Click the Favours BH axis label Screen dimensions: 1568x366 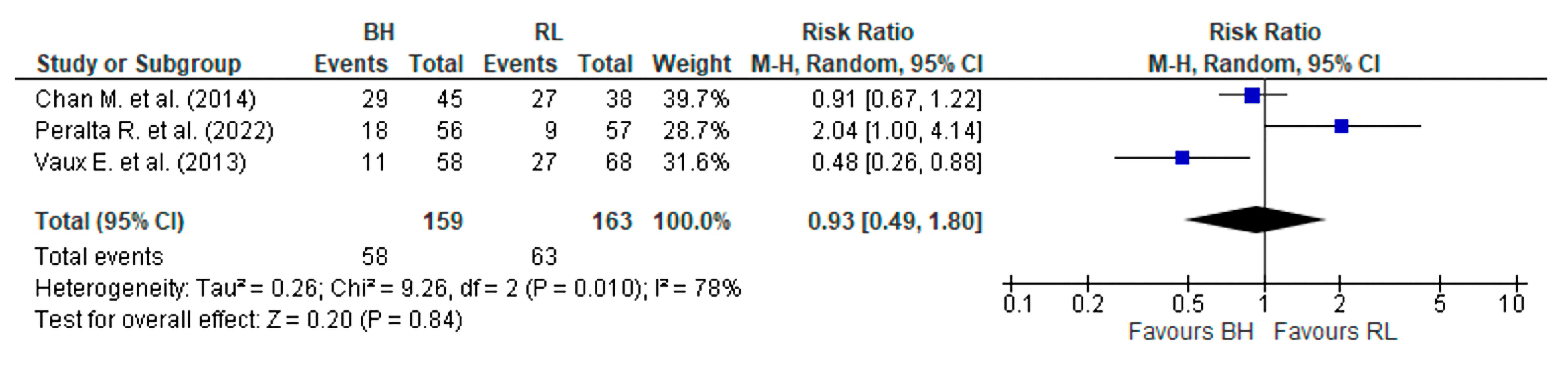click(1191, 332)
